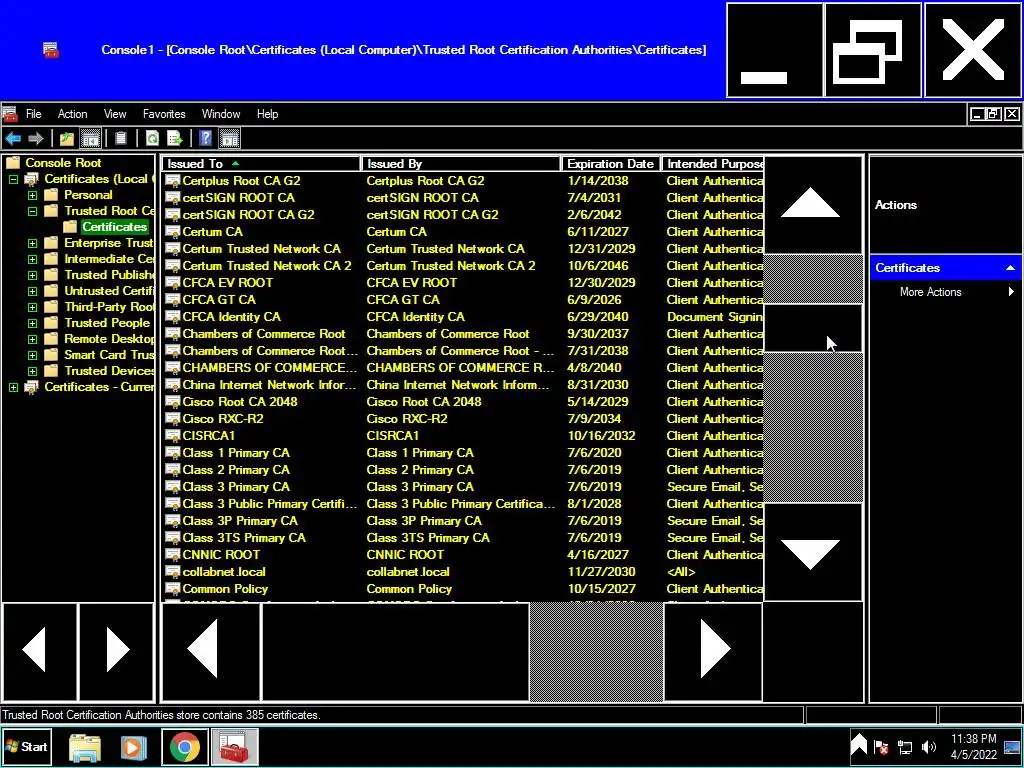
Task: Collapse the Trusted Root Certification Authorities node
Action: pyautogui.click(x=33, y=211)
